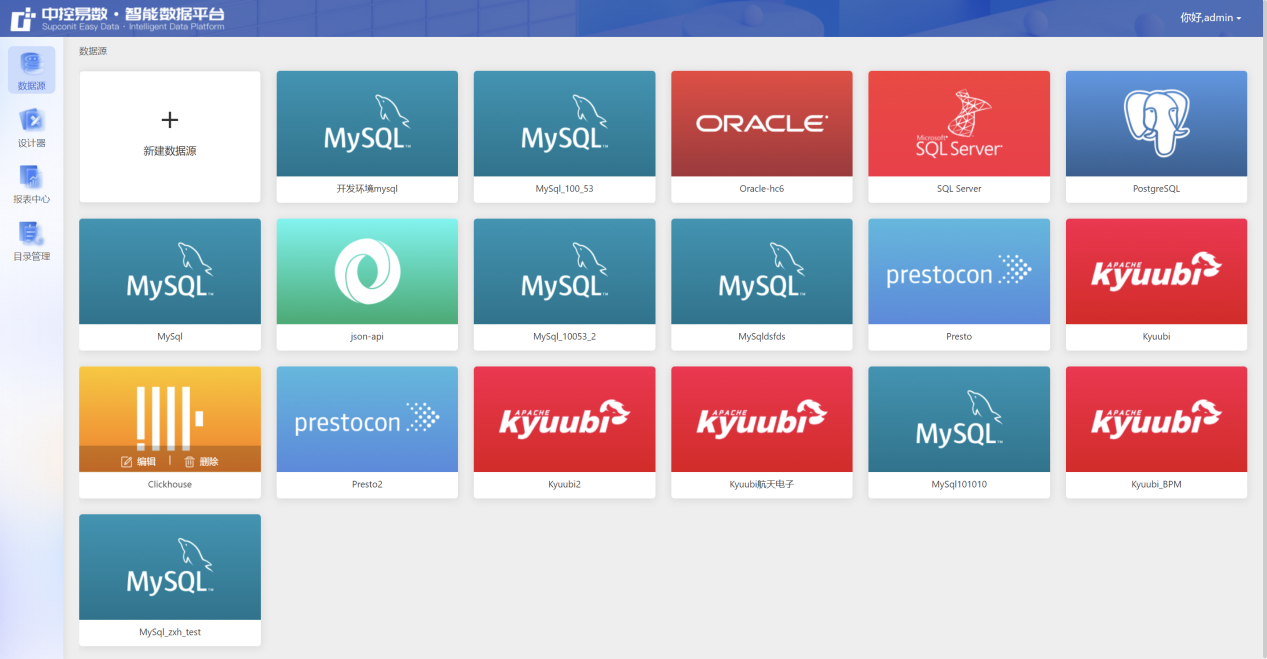Viewport: 1267px width, 659px height.
Task: Choose the MySql101010 data source card
Action: tap(959, 432)
